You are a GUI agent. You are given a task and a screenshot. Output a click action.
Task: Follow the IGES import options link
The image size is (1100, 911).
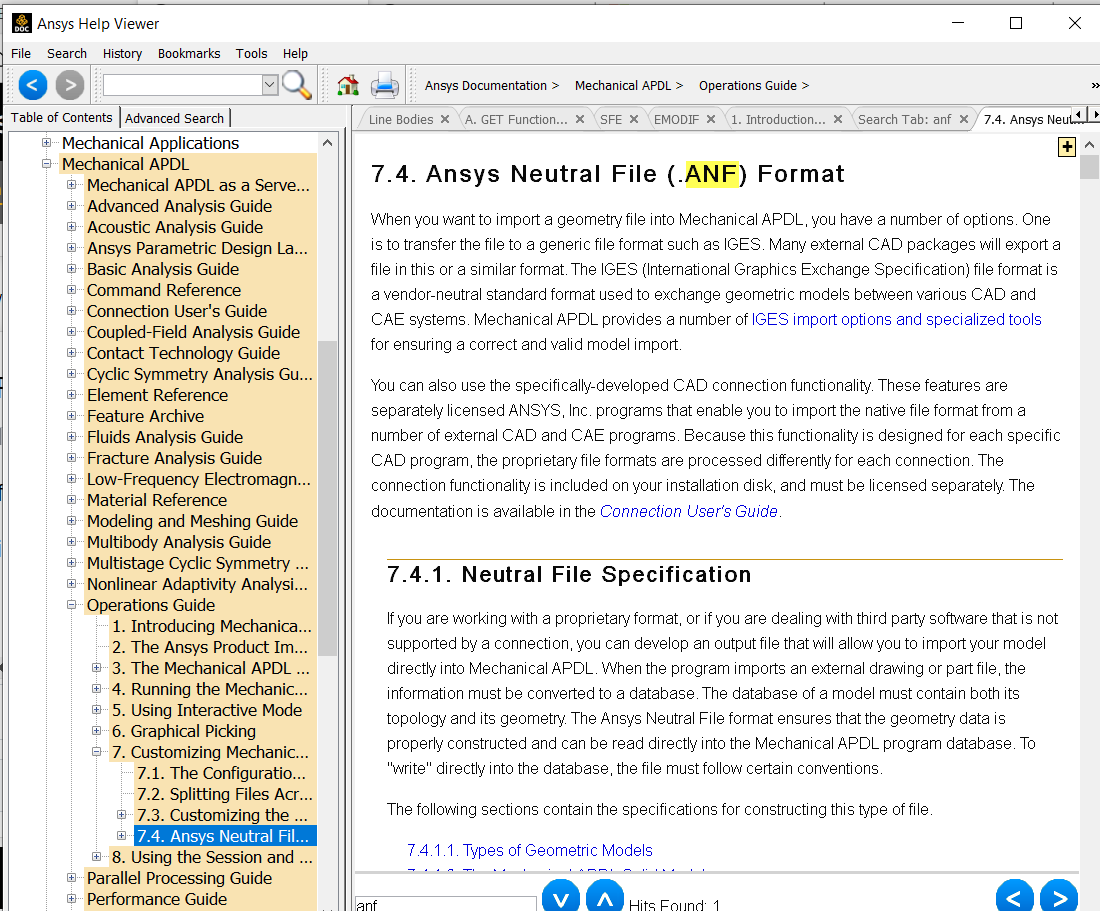point(896,320)
